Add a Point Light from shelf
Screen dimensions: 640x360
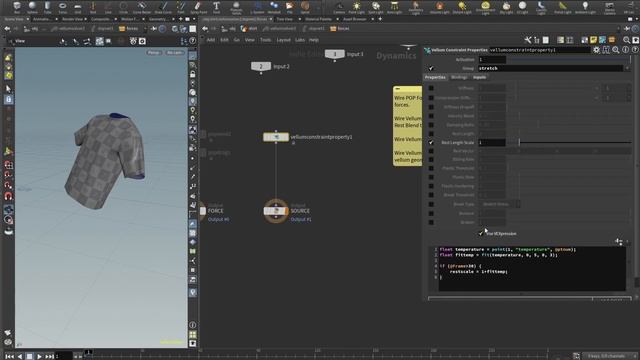click(x=357, y=7)
